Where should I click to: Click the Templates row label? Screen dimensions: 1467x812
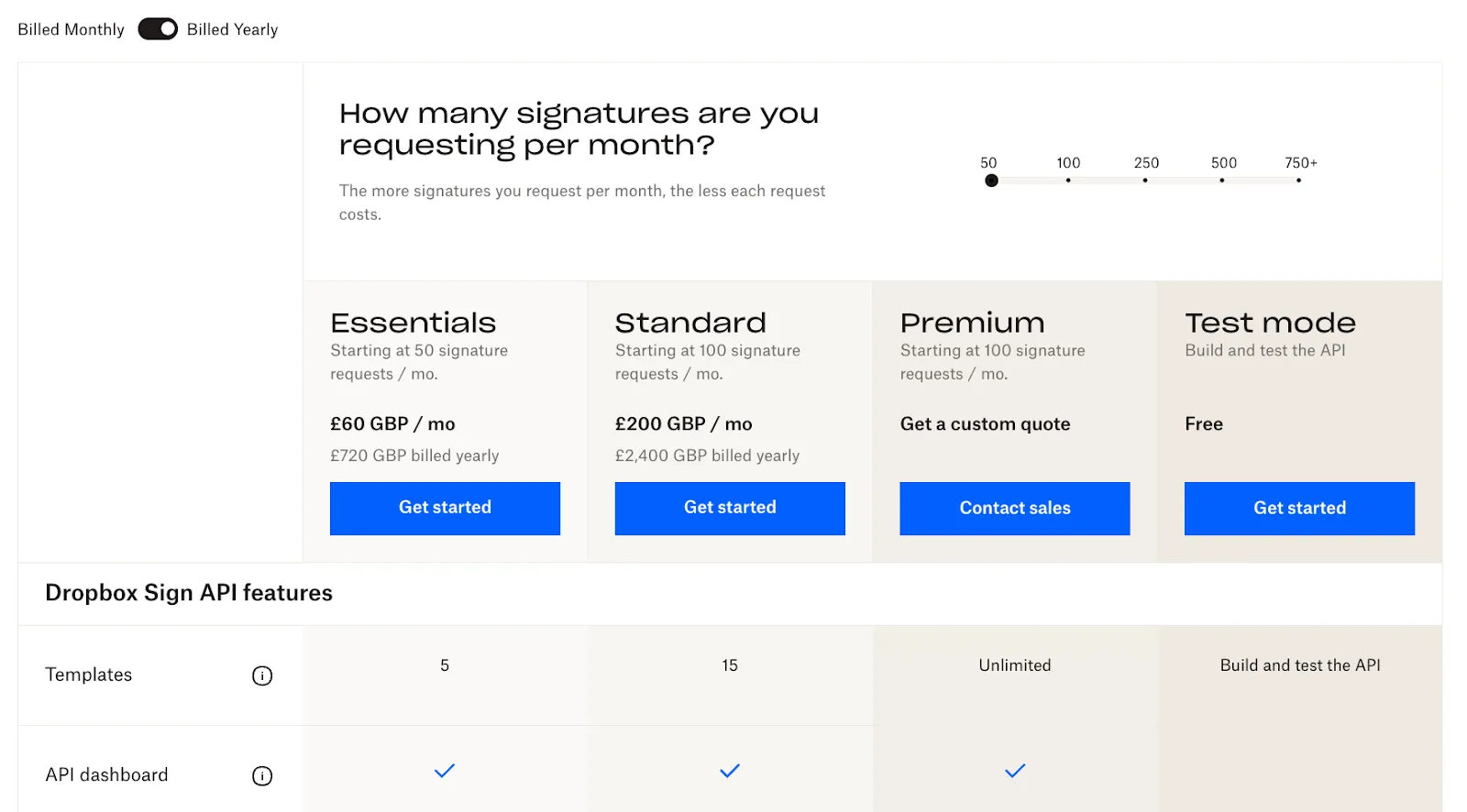click(89, 675)
